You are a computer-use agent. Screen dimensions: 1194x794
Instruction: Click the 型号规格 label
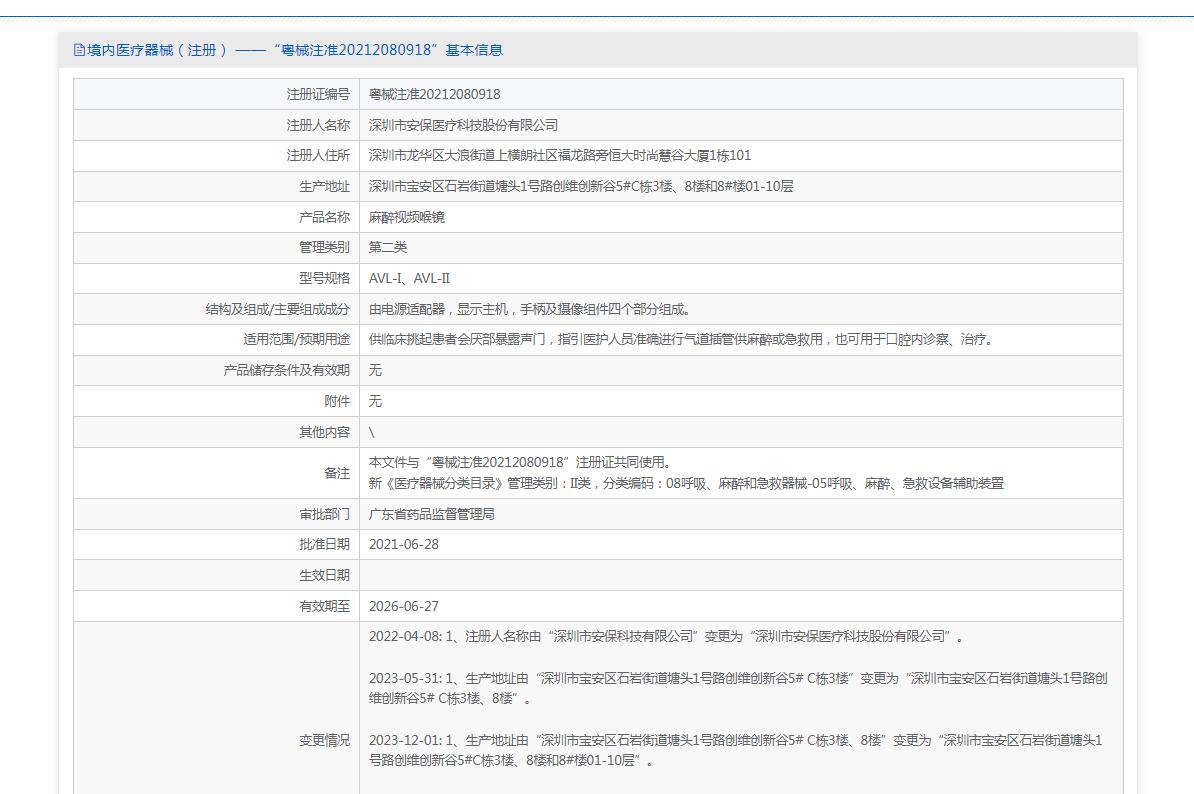(324, 279)
